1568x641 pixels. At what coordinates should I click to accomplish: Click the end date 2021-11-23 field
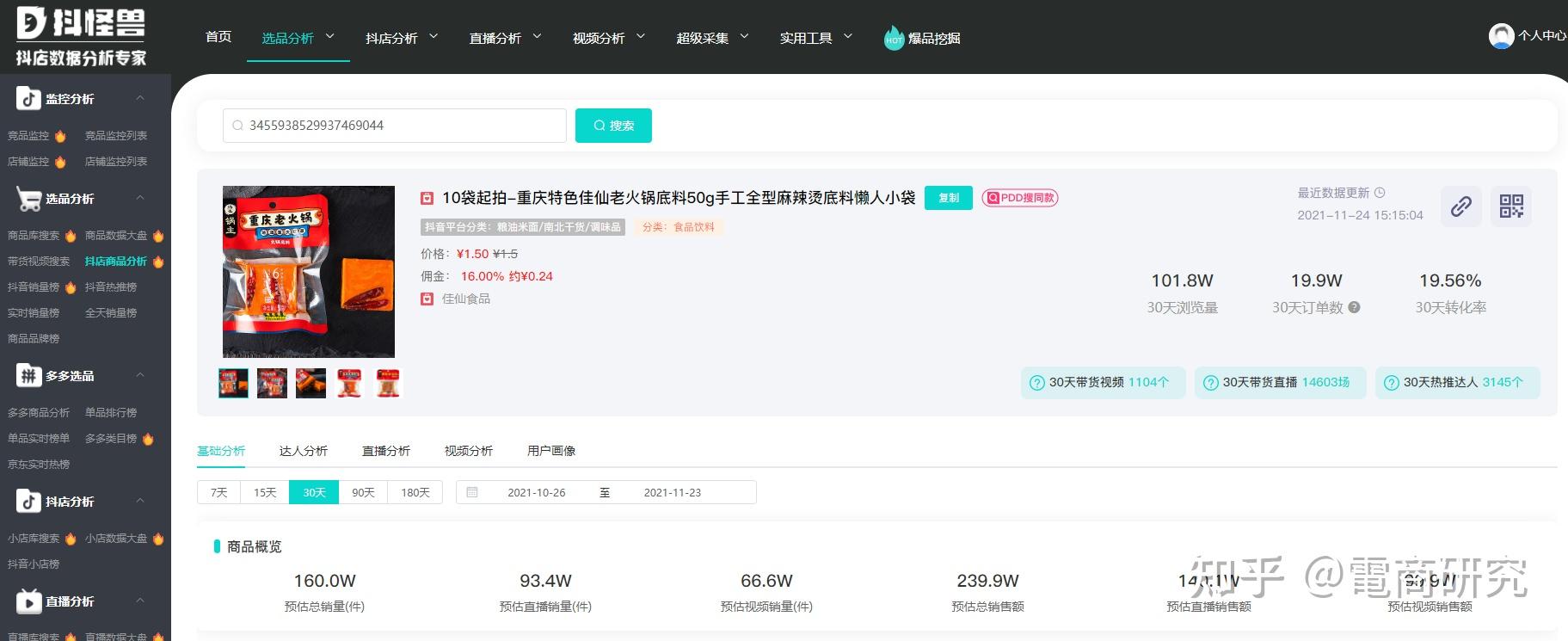click(x=673, y=492)
